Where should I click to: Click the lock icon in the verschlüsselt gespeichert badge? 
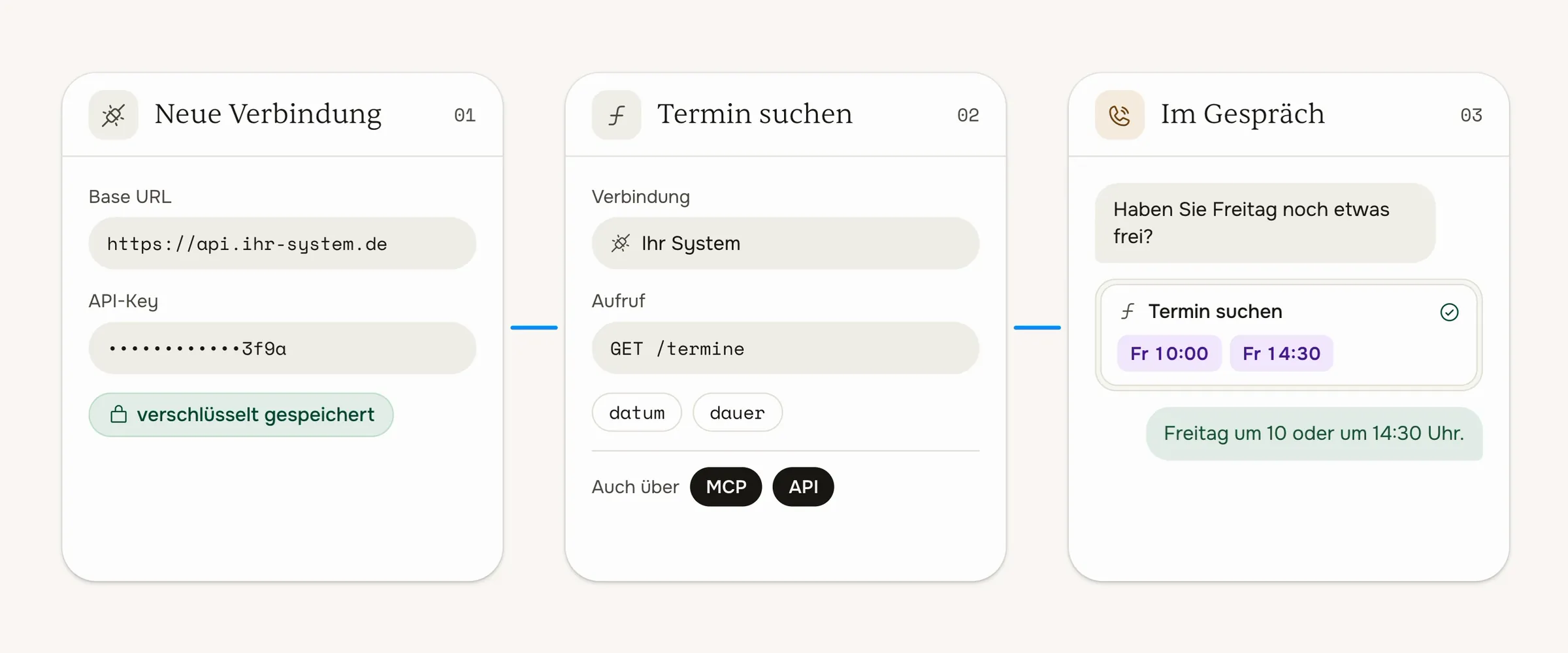coord(118,415)
